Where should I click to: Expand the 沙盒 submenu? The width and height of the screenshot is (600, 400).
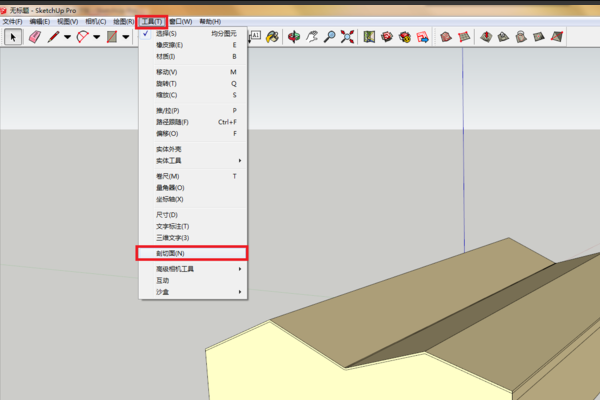tap(193, 292)
